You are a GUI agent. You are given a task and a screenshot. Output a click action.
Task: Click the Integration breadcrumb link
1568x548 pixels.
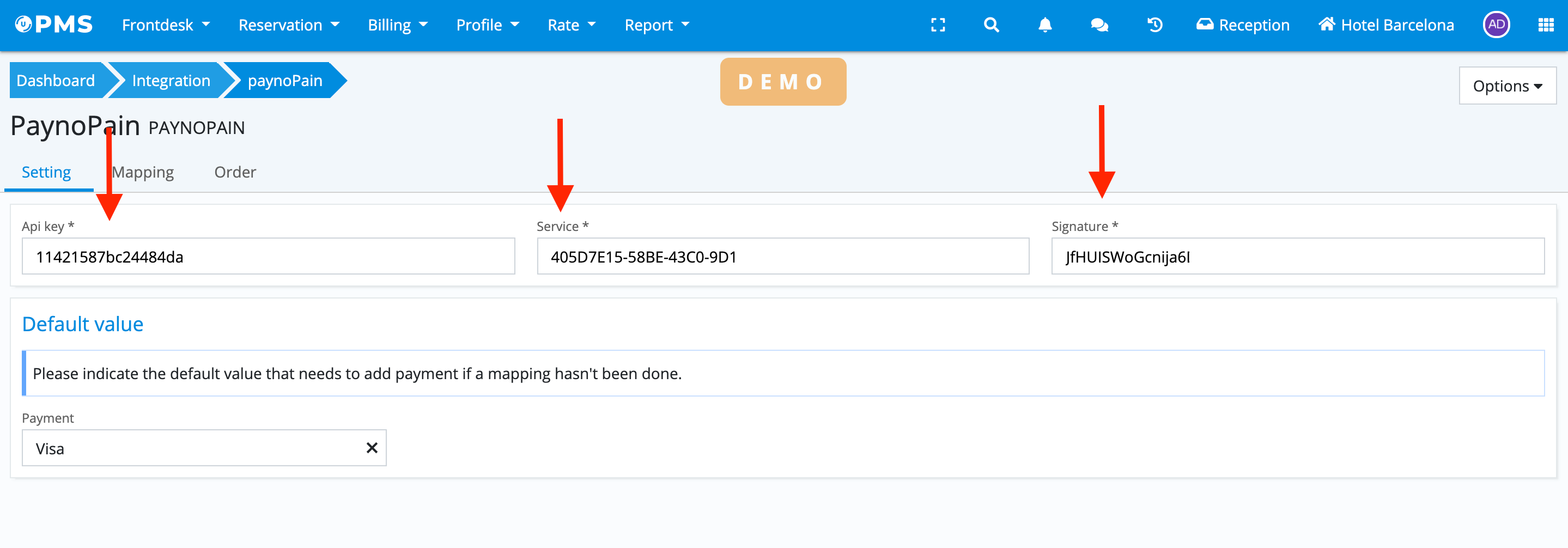(x=171, y=81)
